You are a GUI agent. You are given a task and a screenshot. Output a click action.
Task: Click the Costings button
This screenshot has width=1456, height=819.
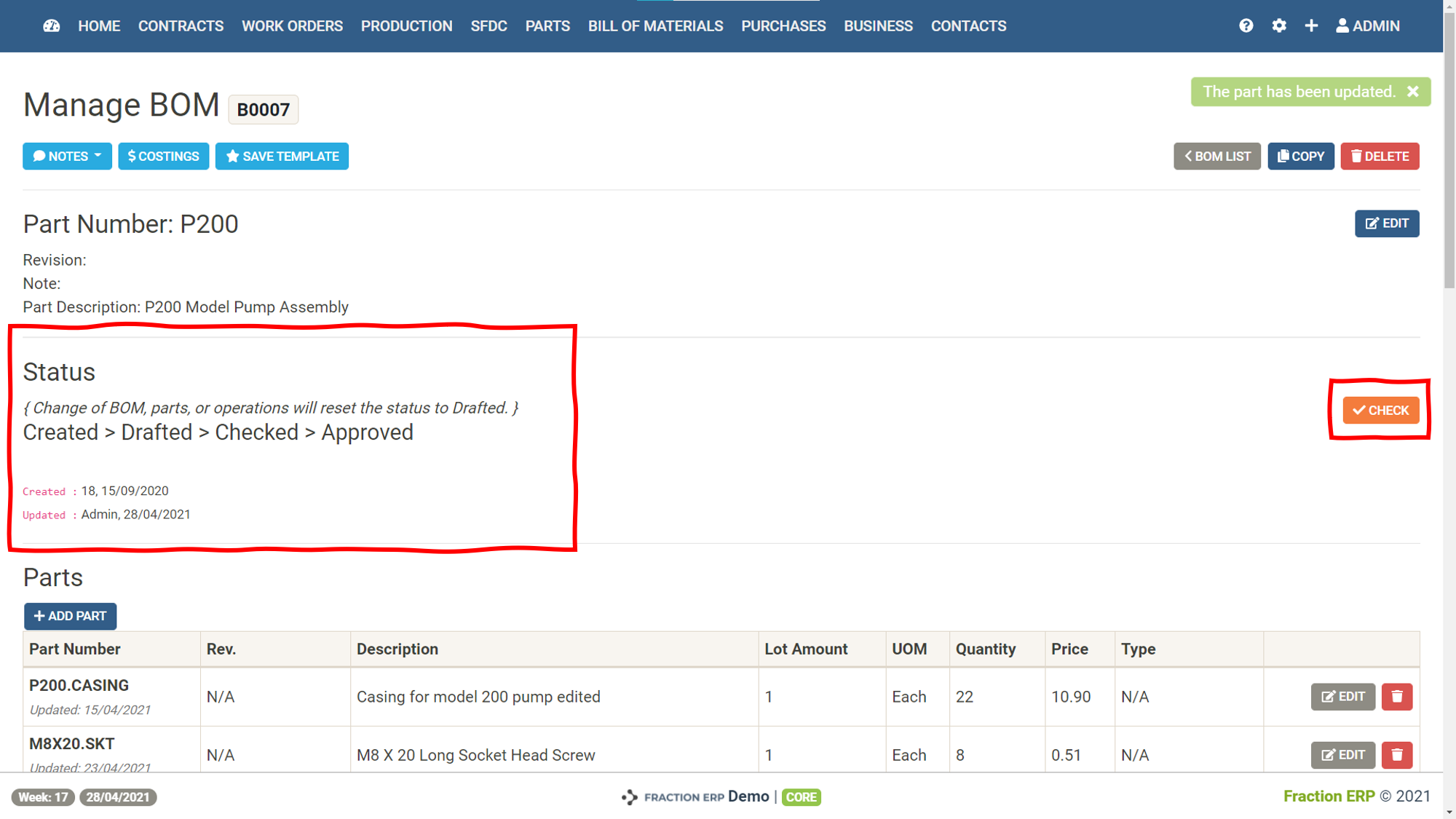point(163,157)
